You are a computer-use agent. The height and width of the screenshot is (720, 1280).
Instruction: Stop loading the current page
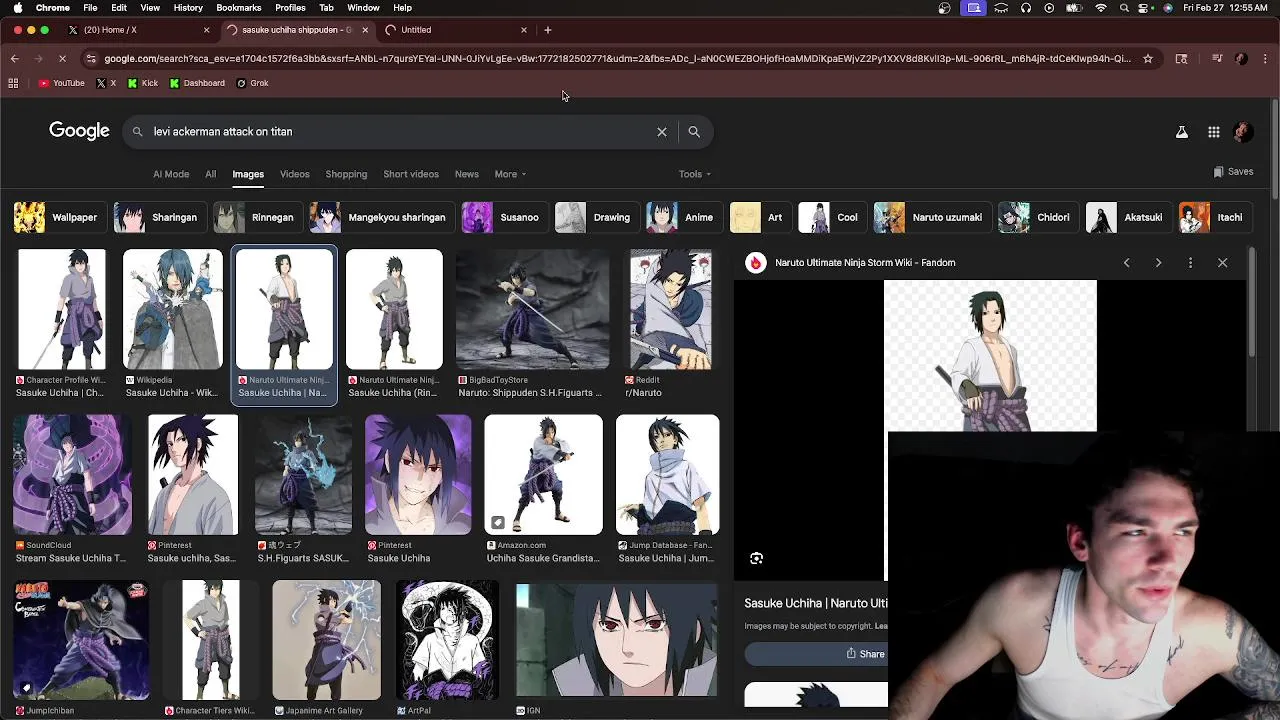62,59
